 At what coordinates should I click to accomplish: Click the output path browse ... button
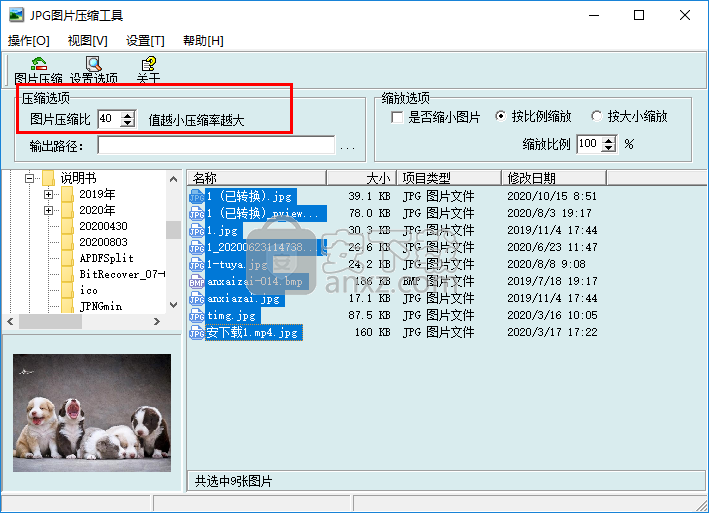tap(347, 146)
